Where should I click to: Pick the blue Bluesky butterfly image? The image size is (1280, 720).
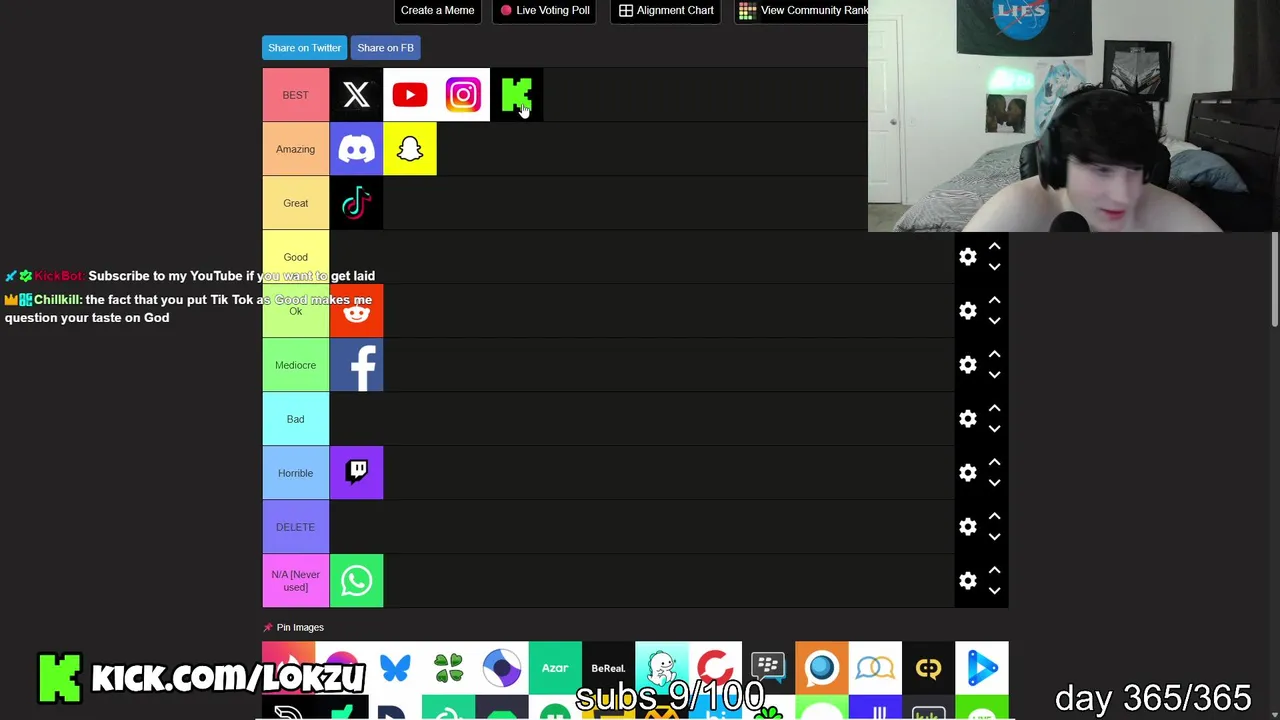395,668
